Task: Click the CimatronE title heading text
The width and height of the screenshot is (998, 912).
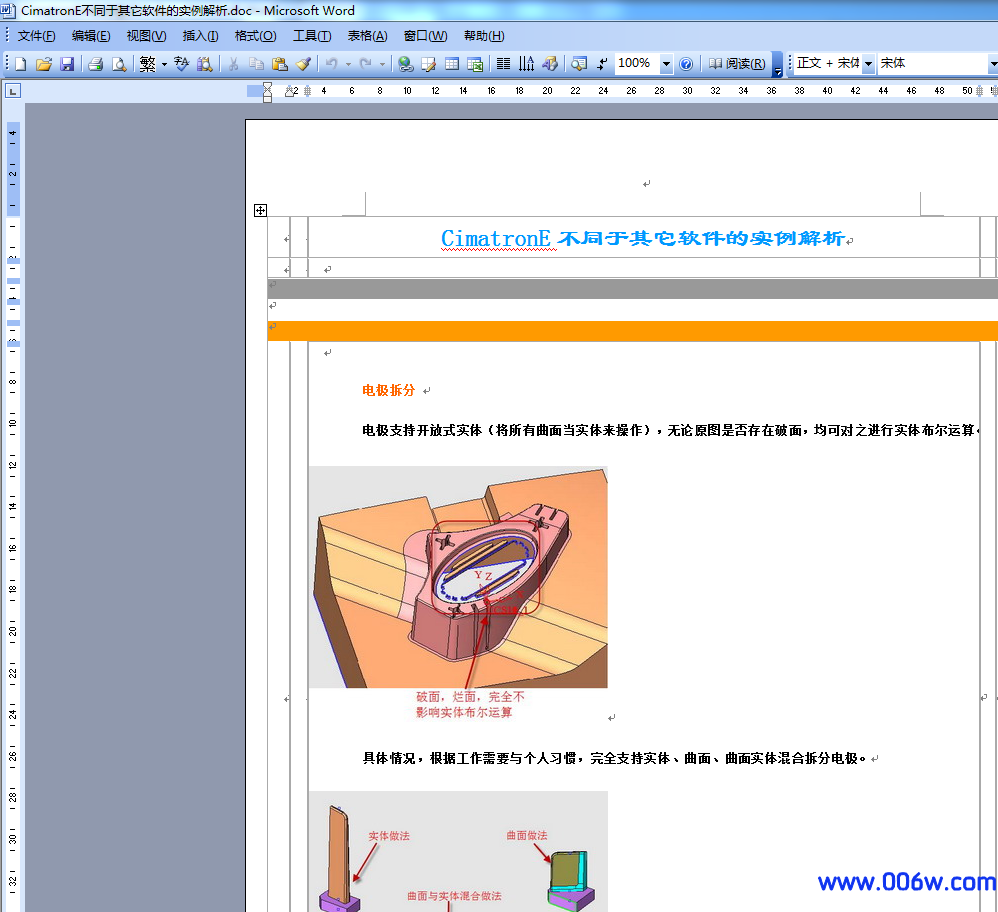Action: pos(643,239)
